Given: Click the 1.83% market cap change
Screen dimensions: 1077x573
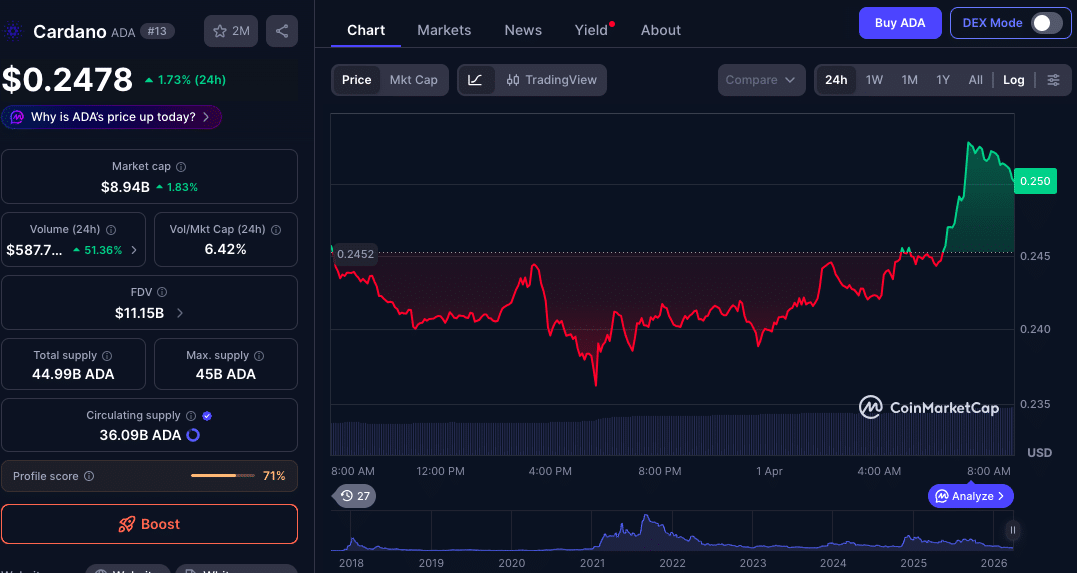Looking at the screenshot, I should coord(177,187).
